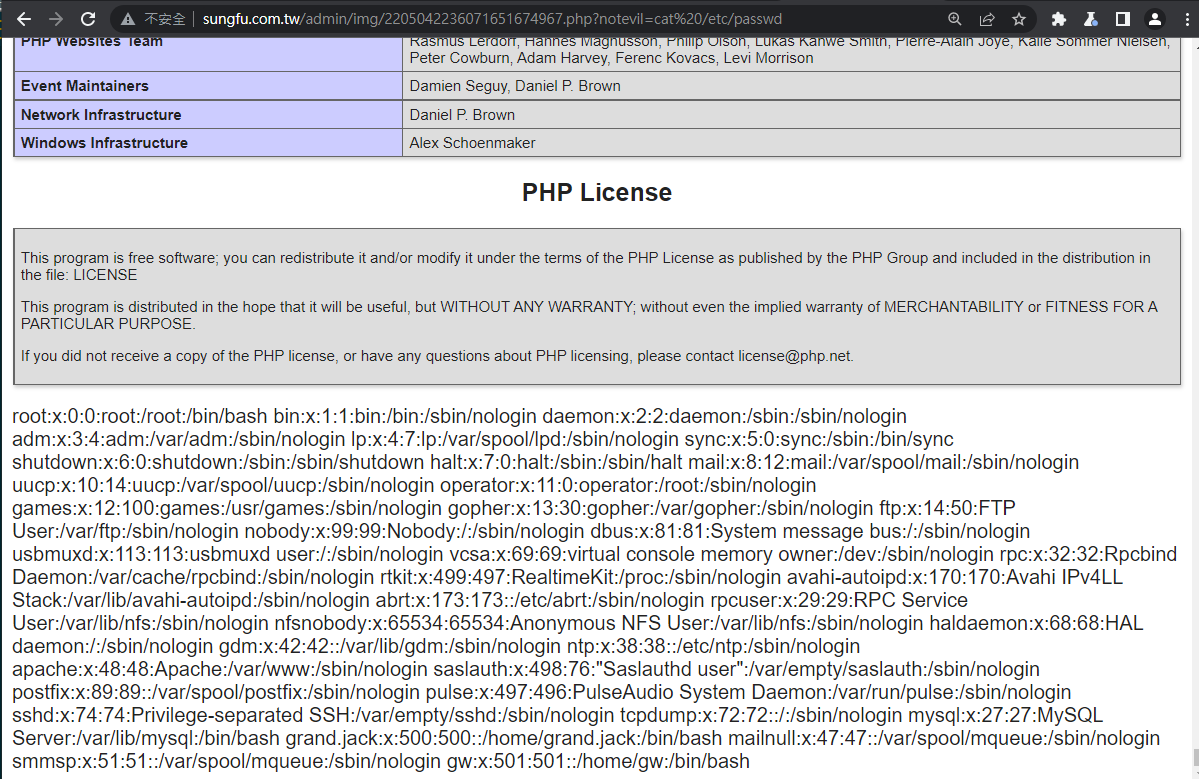This screenshot has height=779, width=1199.
Task: Select the 'Event Maintainers' table cell
Action: pyautogui.click(x=208, y=86)
